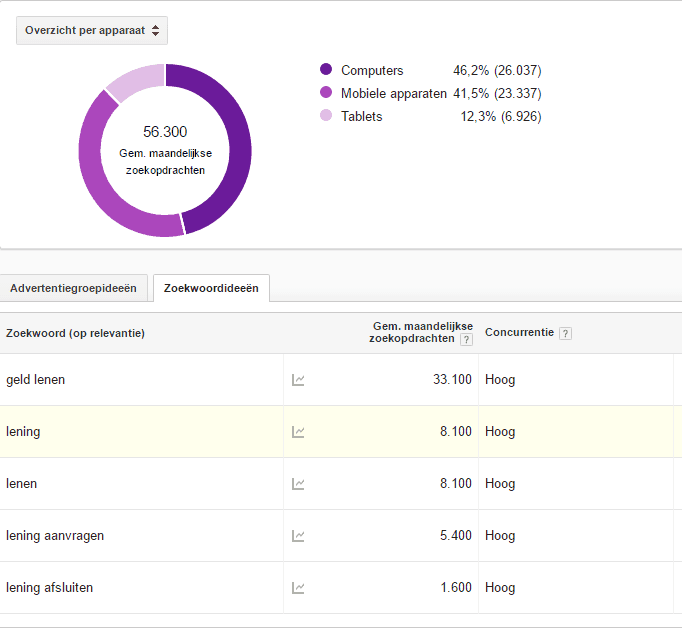The height and width of the screenshot is (628, 682).
Task: Open the 'Overzicht per apparaat' dropdown
Action: [92, 31]
